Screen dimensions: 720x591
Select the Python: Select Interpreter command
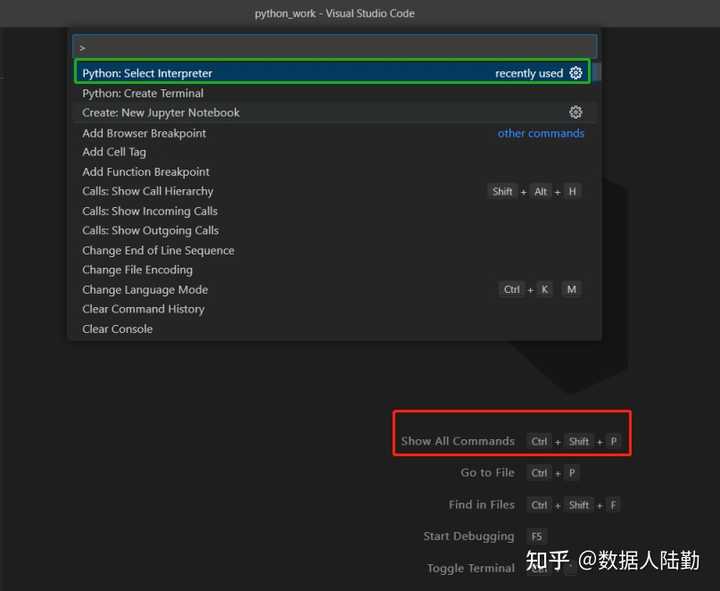(x=332, y=73)
